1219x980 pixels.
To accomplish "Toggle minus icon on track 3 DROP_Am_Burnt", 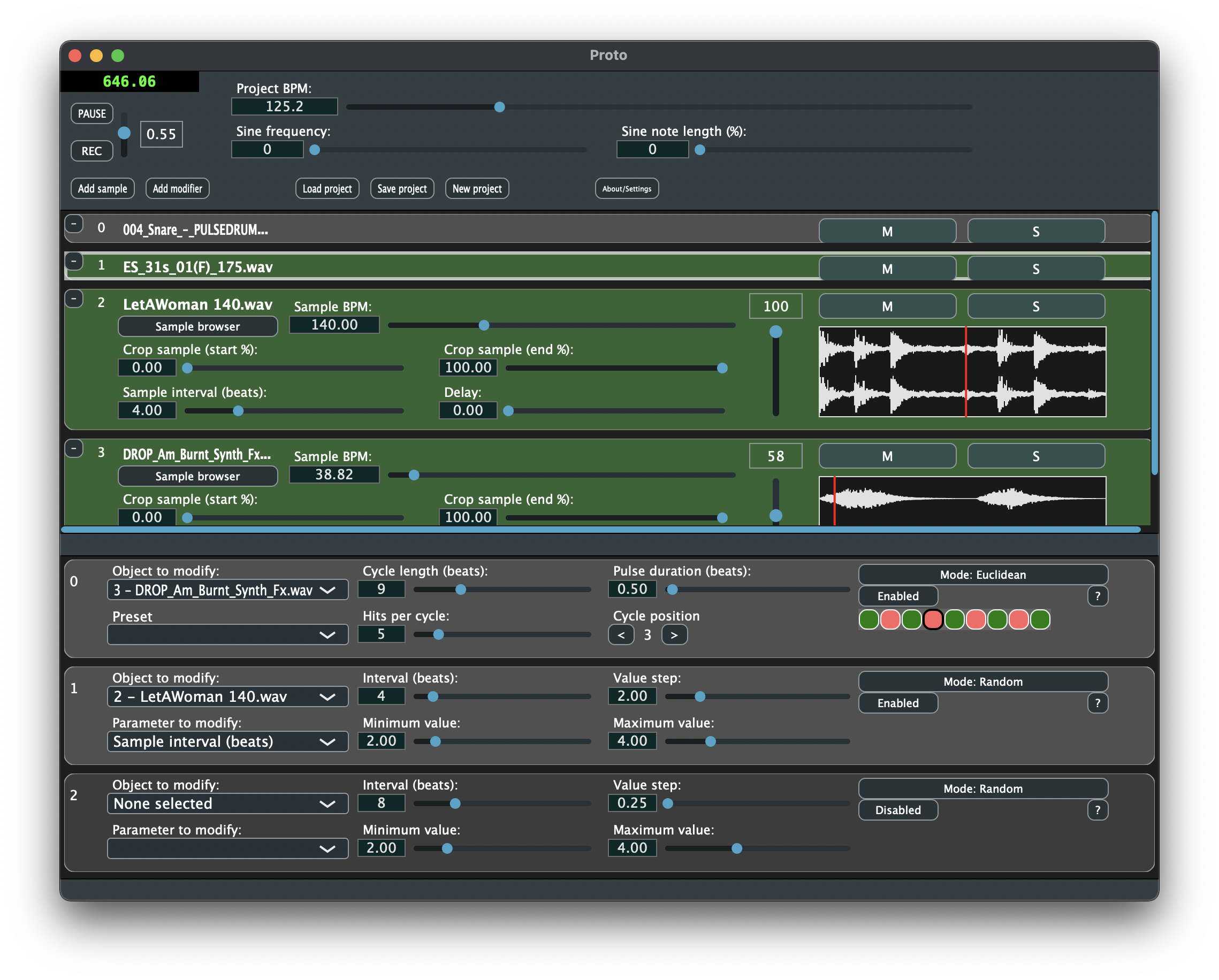I will 74,448.
